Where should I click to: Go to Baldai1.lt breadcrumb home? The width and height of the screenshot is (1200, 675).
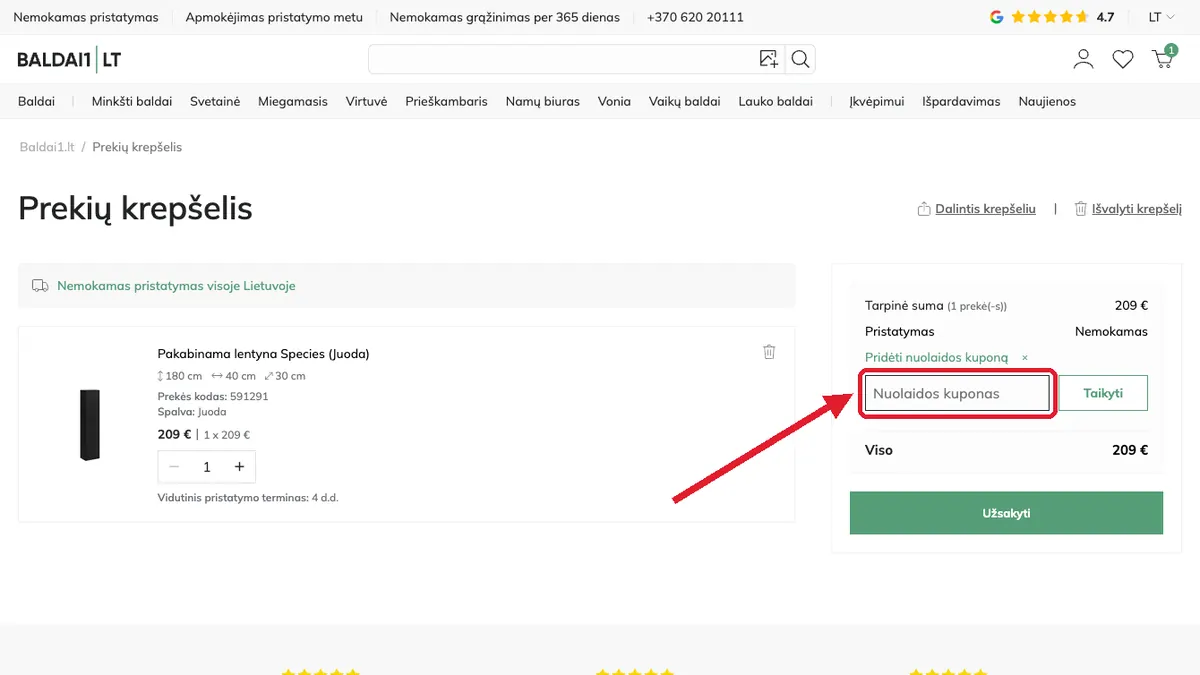click(x=47, y=147)
